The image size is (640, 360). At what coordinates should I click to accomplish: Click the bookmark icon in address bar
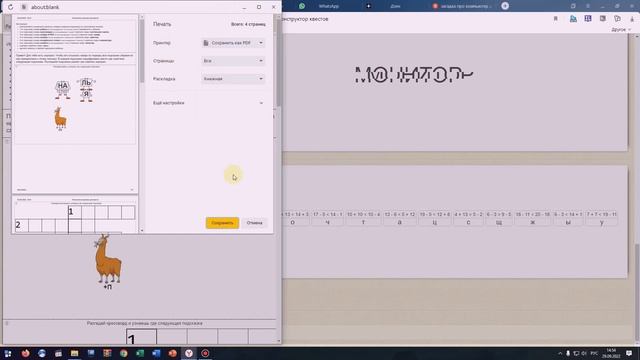click(x=556, y=19)
